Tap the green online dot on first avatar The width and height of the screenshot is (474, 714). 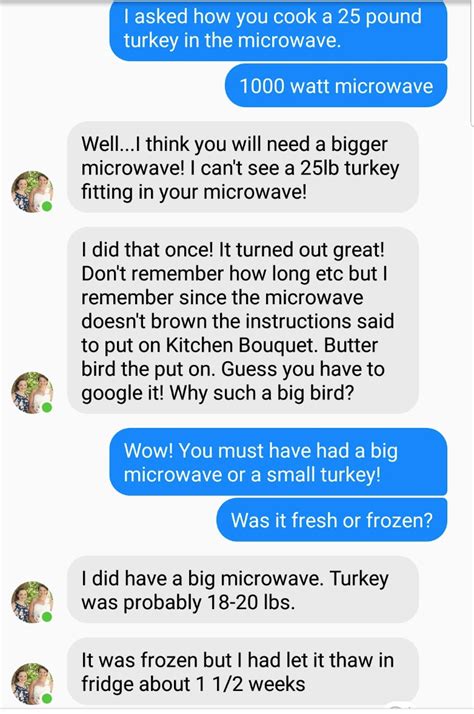tap(46, 207)
